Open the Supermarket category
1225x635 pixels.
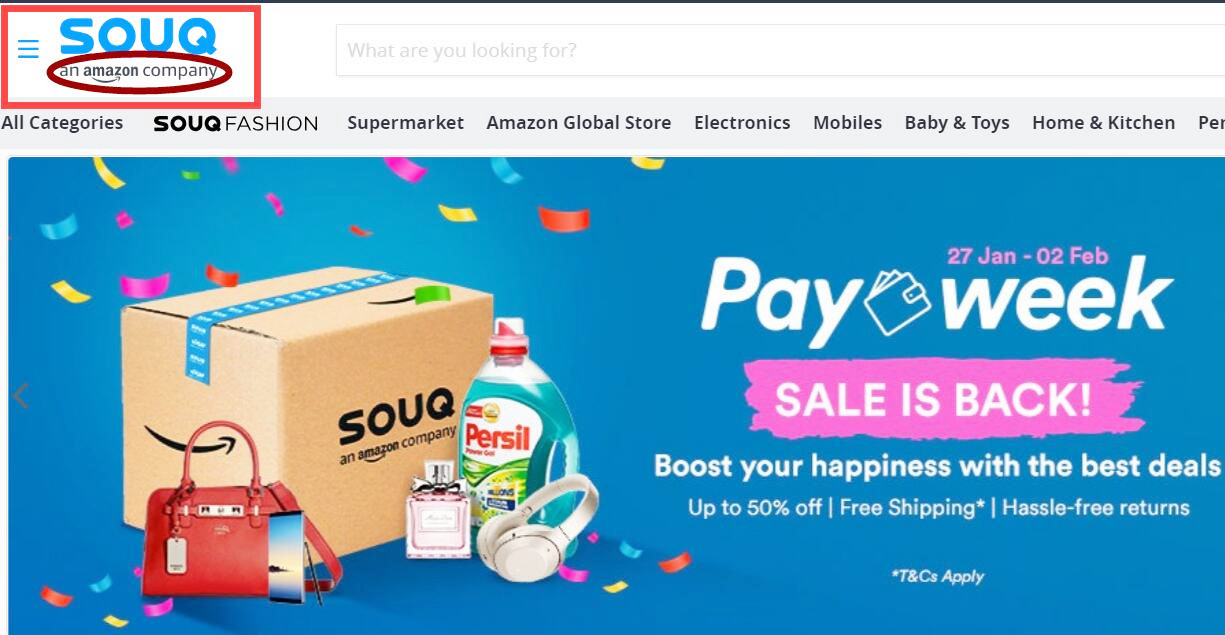coord(406,123)
